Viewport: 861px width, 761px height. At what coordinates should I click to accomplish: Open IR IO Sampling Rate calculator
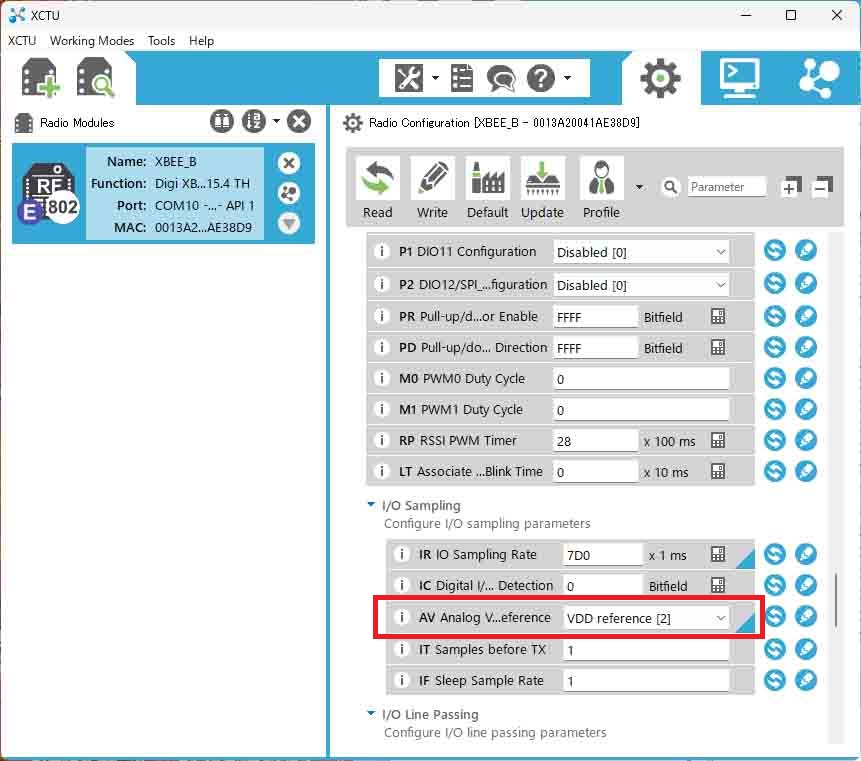click(x=718, y=554)
